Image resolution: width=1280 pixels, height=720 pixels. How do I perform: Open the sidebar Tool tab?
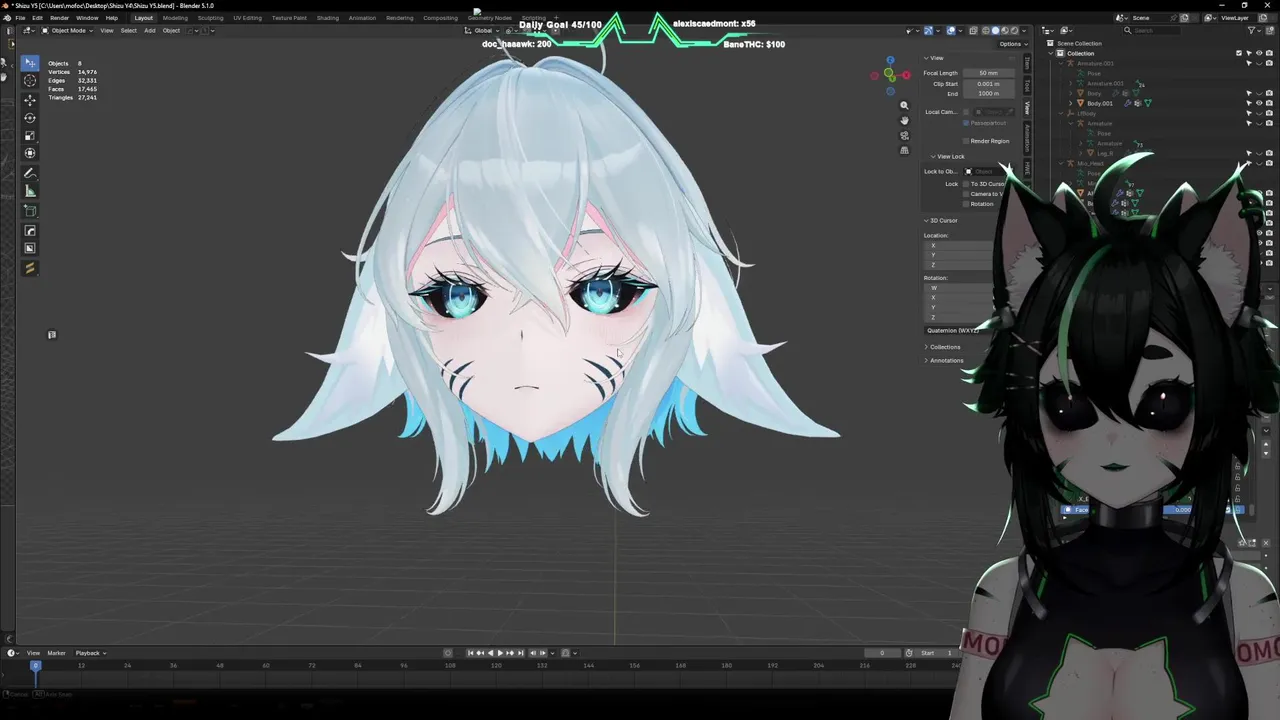tap(1027, 84)
